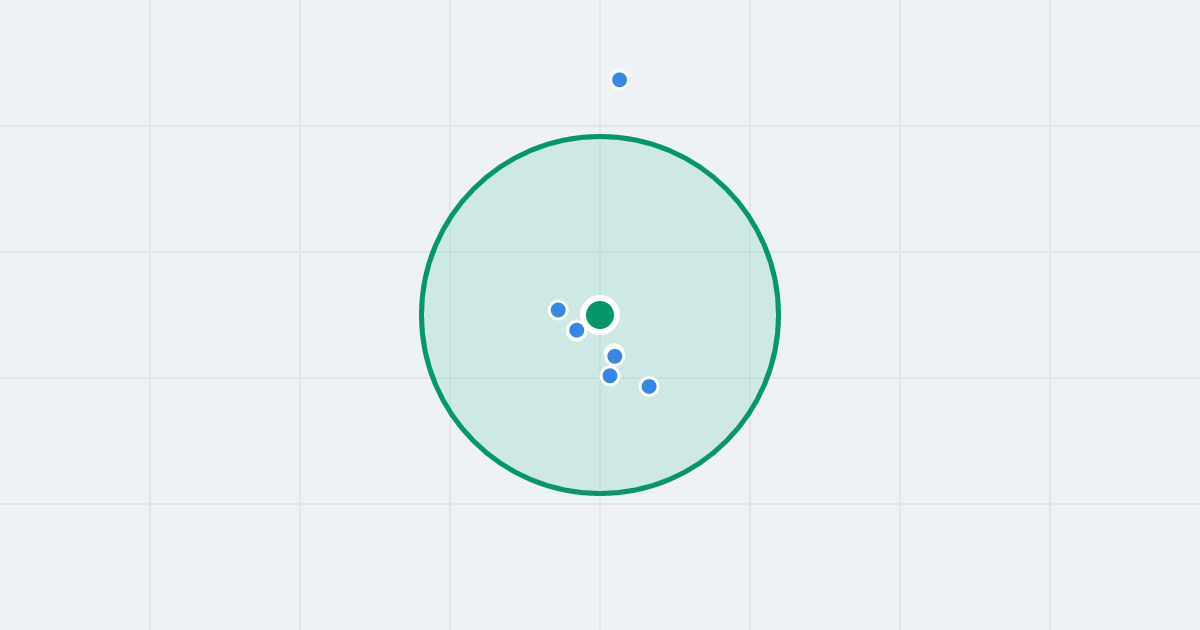Select the blue dot outside the circle

coord(620,80)
